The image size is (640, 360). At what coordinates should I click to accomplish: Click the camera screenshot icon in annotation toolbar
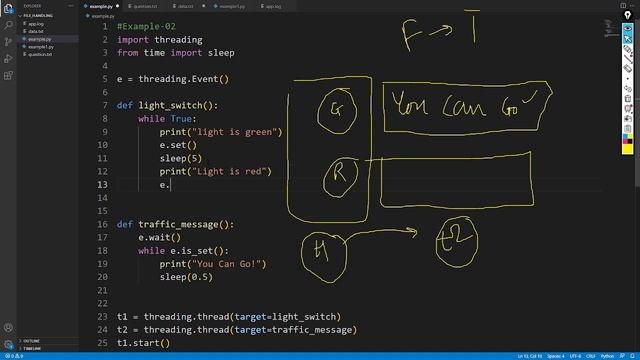[x=628, y=118]
